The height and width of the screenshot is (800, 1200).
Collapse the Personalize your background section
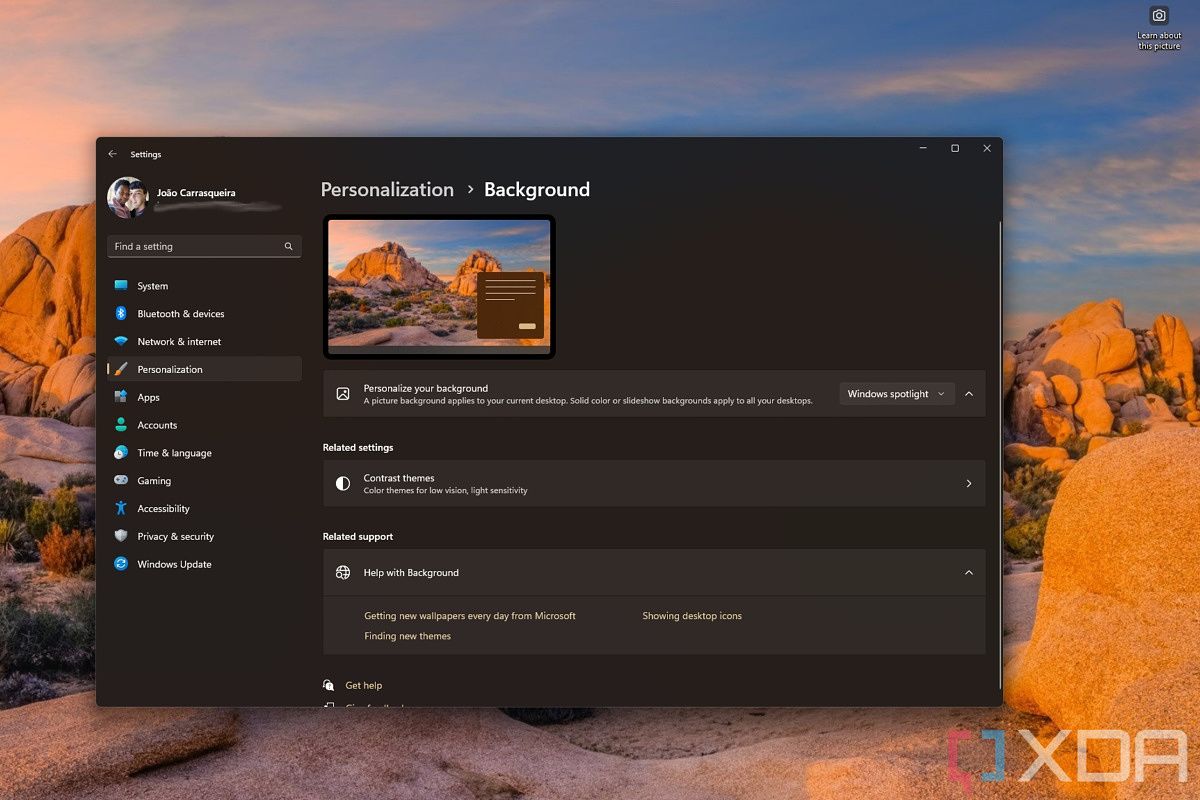tap(968, 393)
